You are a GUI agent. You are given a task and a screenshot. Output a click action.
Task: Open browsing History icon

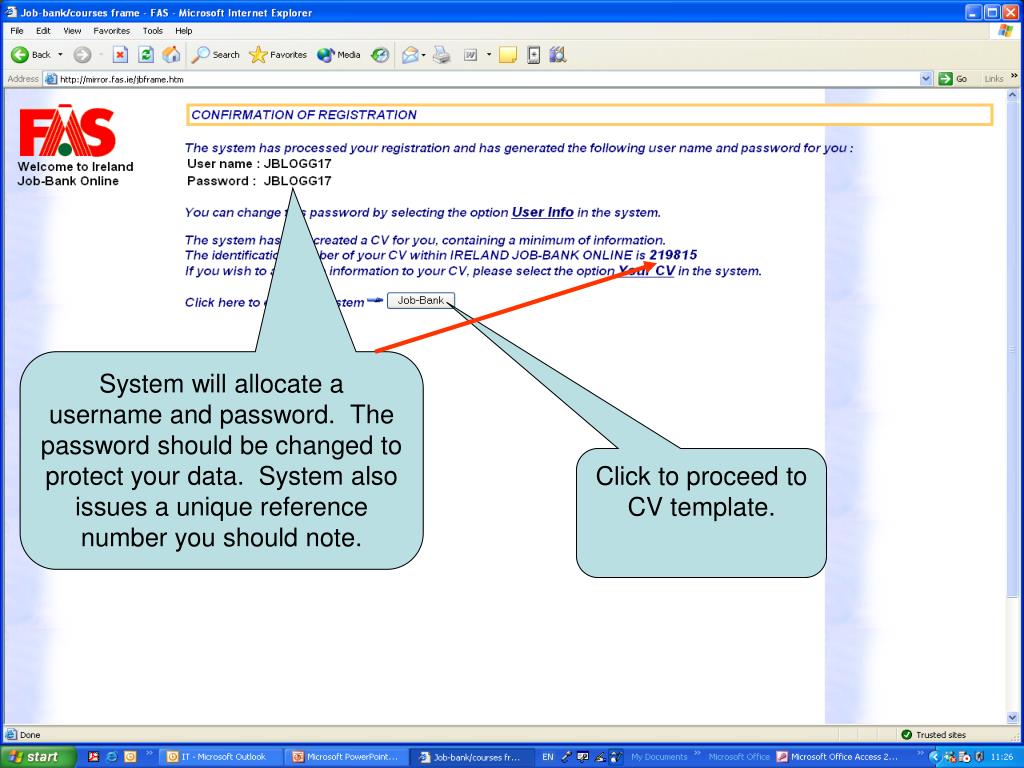(x=380, y=55)
